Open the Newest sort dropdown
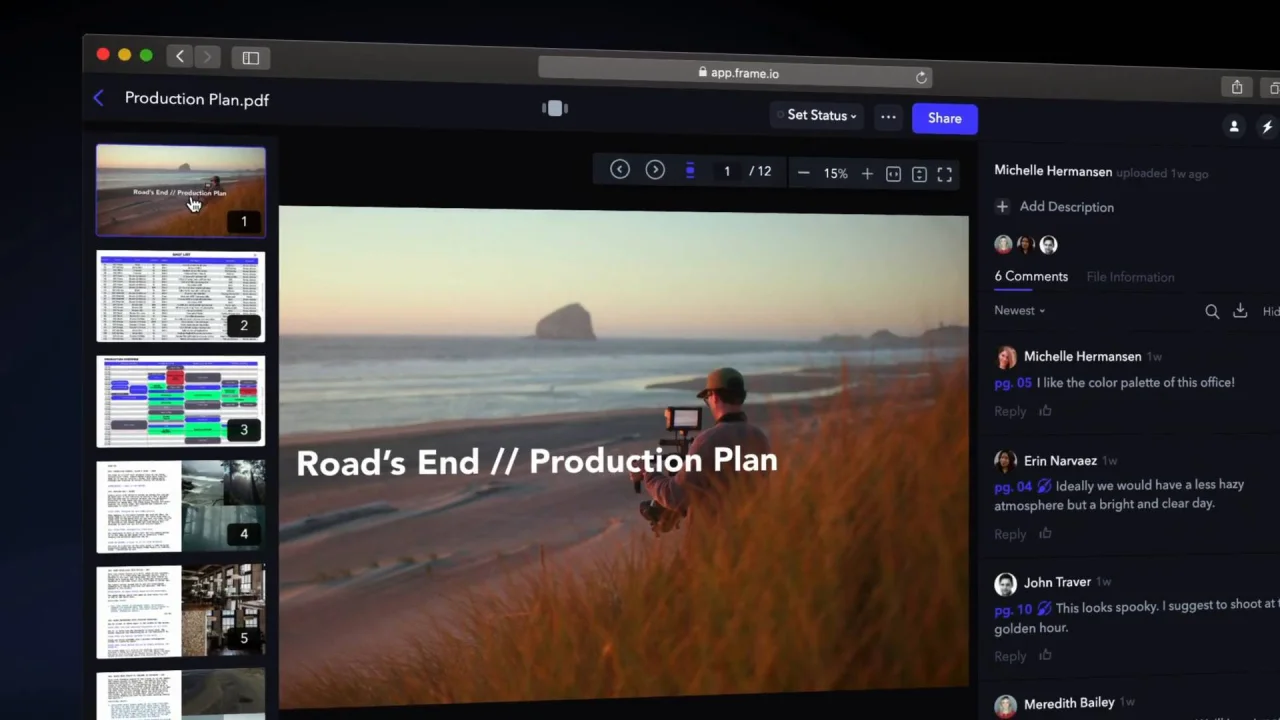 pos(1019,311)
